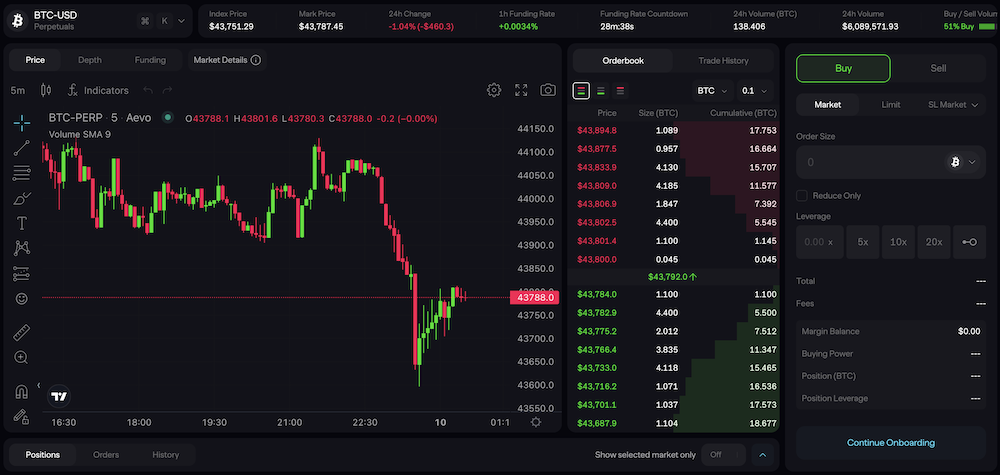Enable the Reduce Only checkbox
Screen dimensions: 1000x475
point(802,195)
